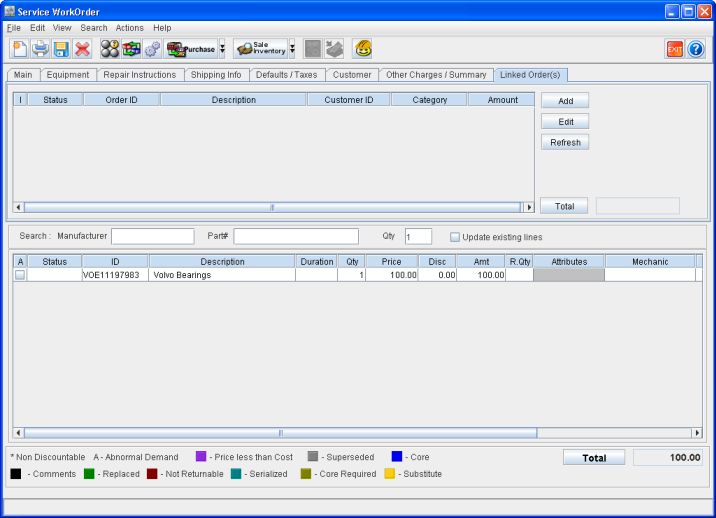Switch to the Main tab
Screen dimensions: 716x518
pyautogui.click(x=23, y=75)
